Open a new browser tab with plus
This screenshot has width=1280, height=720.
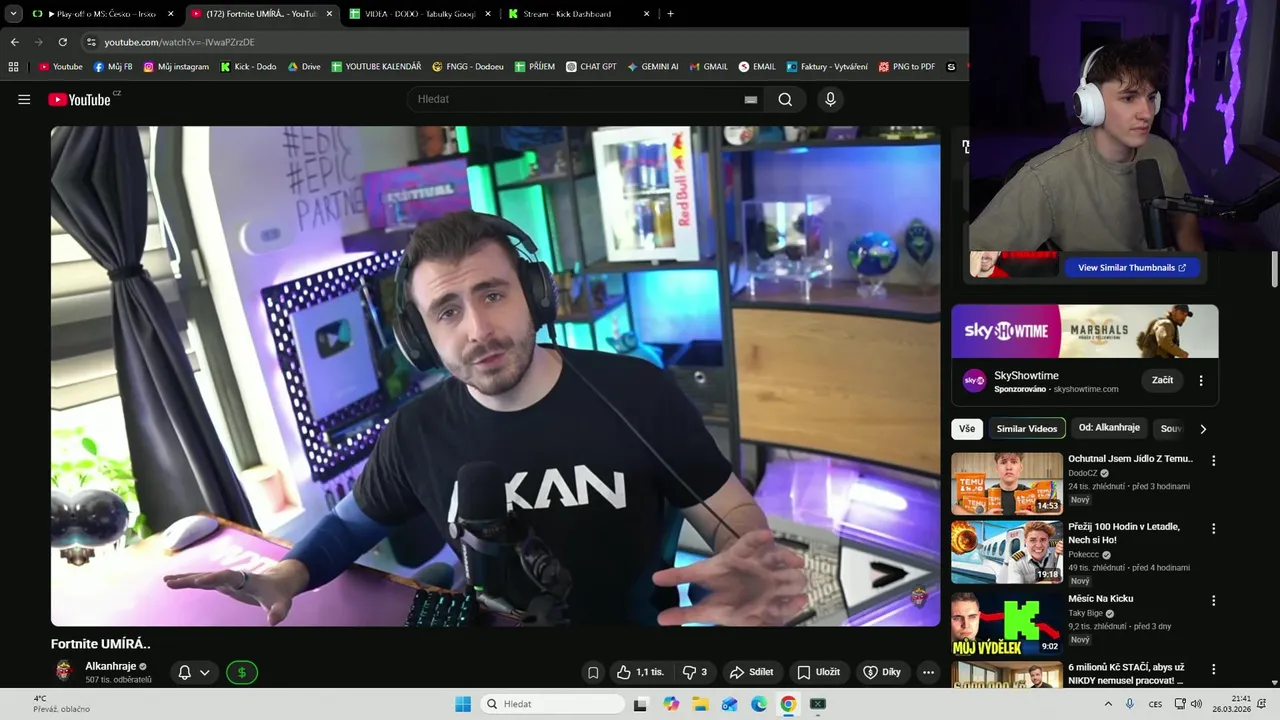click(670, 14)
